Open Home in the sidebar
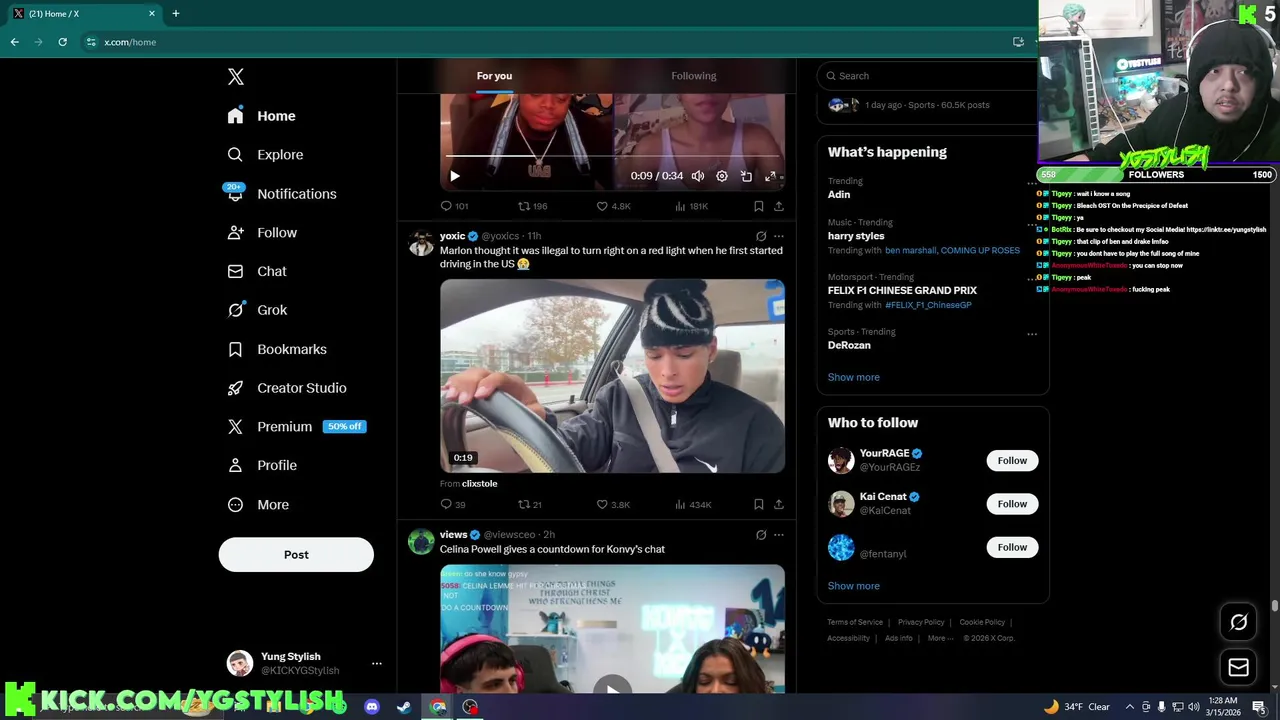The width and height of the screenshot is (1280, 720). (261, 116)
